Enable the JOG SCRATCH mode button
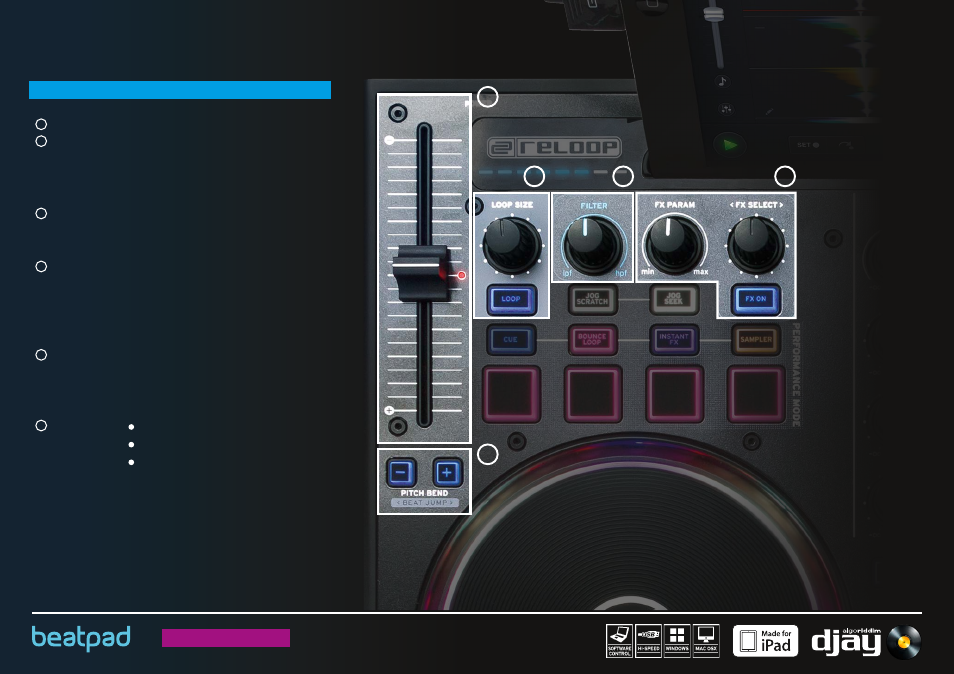 pos(593,299)
